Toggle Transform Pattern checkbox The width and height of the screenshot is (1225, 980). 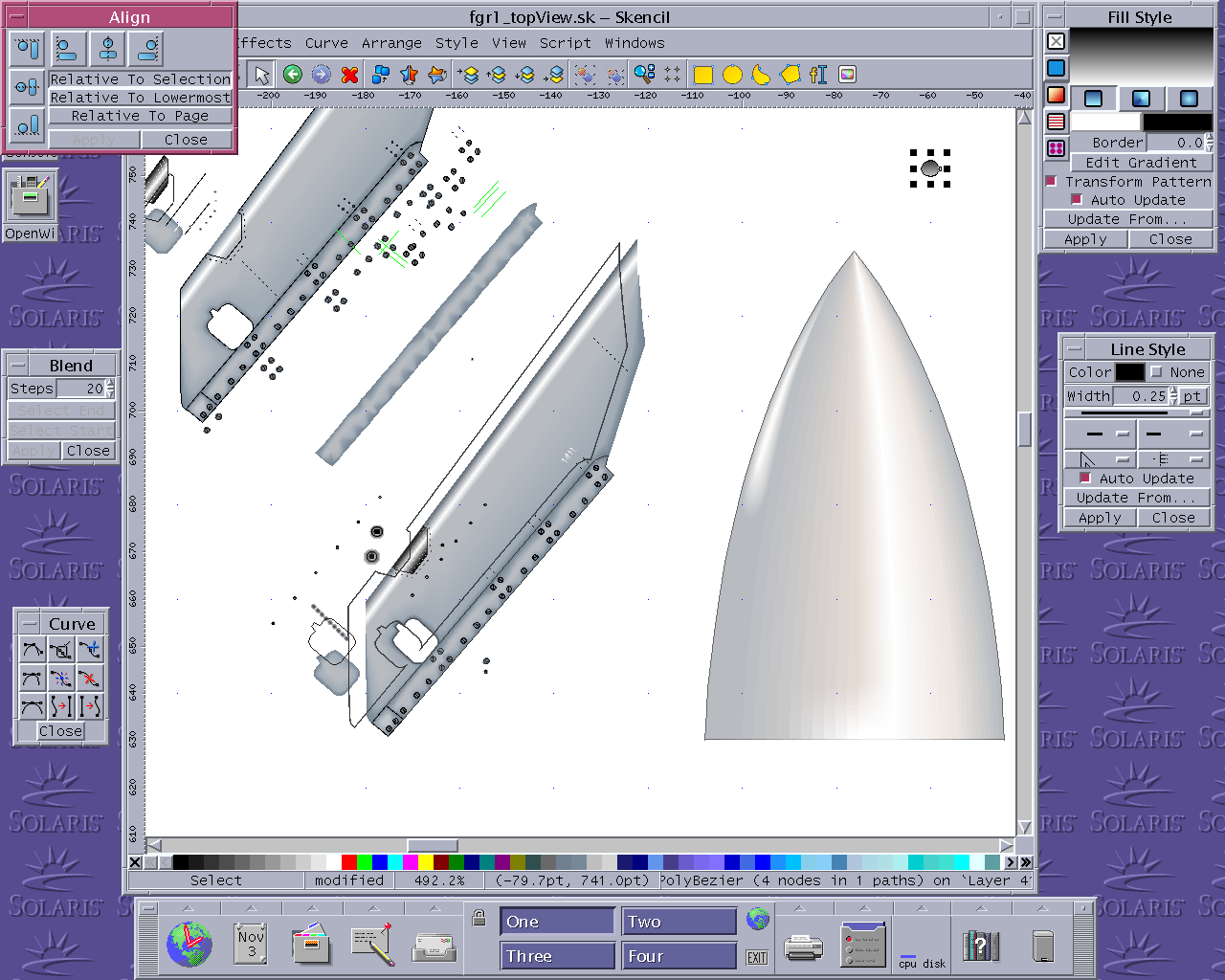point(1052,182)
